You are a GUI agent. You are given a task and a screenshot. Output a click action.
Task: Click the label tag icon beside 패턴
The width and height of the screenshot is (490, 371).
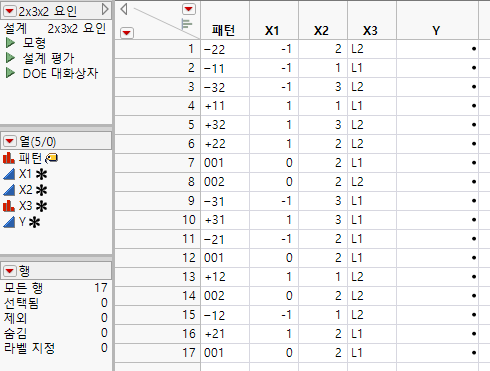pos(52,158)
